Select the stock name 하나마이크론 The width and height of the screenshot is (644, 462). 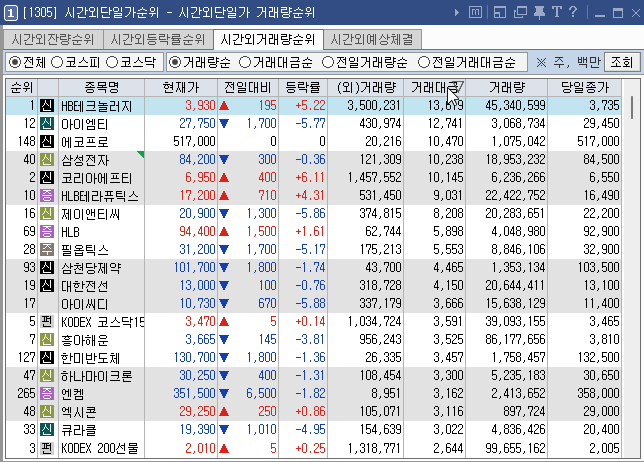tap(97, 376)
